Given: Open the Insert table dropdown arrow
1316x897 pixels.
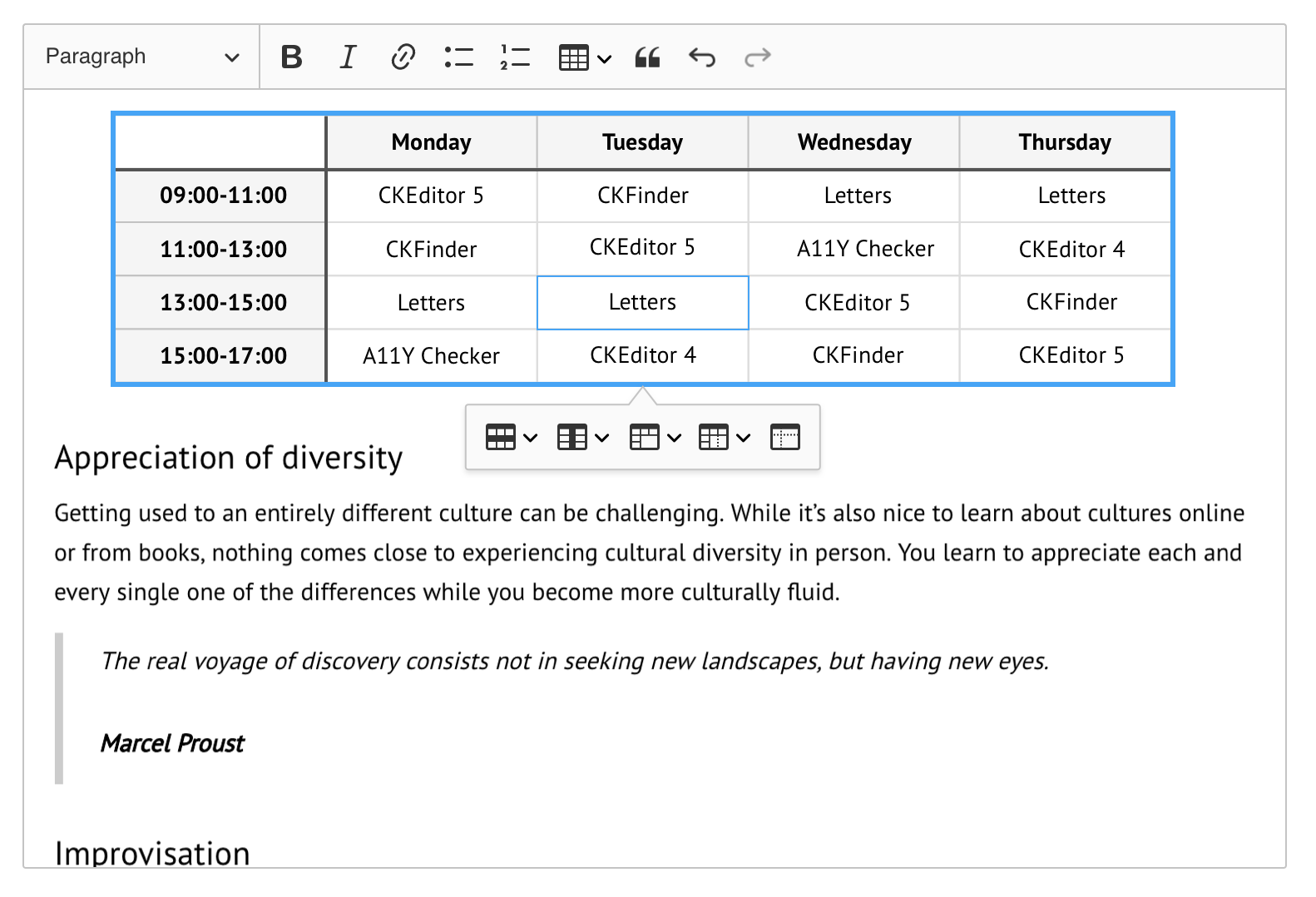Looking at the screenshot, I should click(605, 58).
